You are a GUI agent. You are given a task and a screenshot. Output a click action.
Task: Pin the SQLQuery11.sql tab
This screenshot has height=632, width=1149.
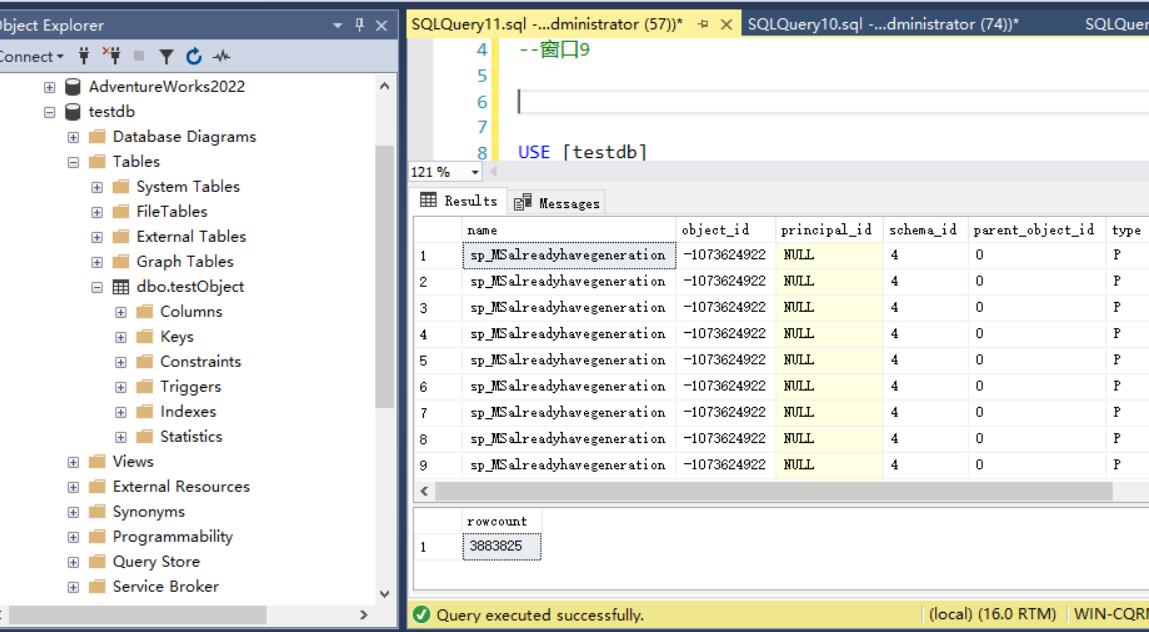[703, 24]
